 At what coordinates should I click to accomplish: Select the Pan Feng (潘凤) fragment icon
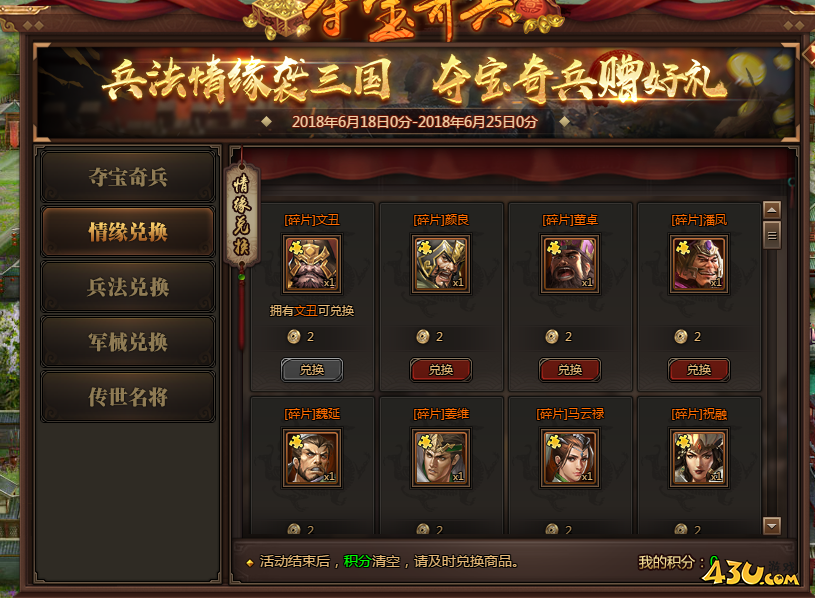(x=699, y=263)
